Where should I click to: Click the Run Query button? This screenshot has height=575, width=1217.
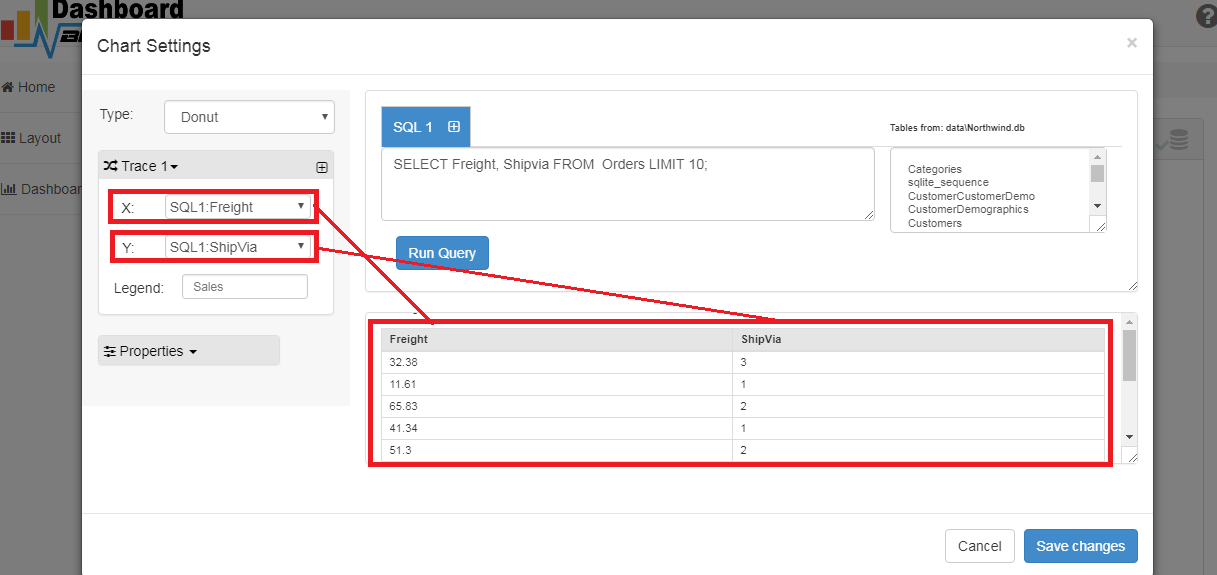point(442,253)
